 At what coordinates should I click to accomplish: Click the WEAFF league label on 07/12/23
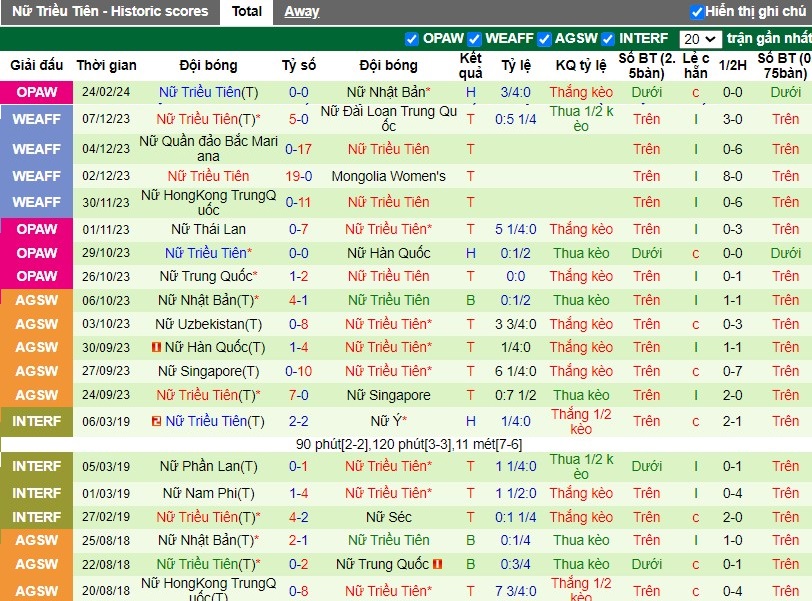pos(37,120)
